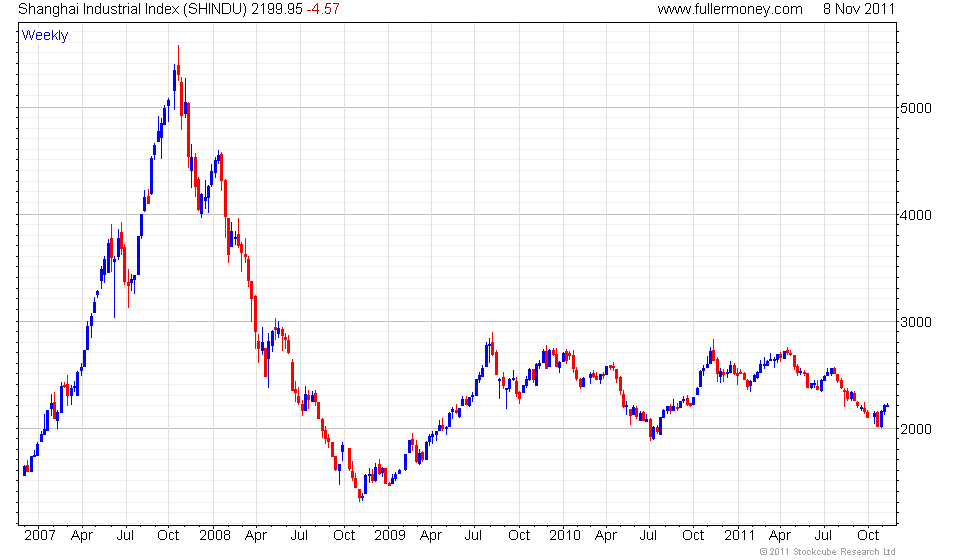Click the Jul label following 2007
This screenshot has height=560, width=980.
(126, 536)
